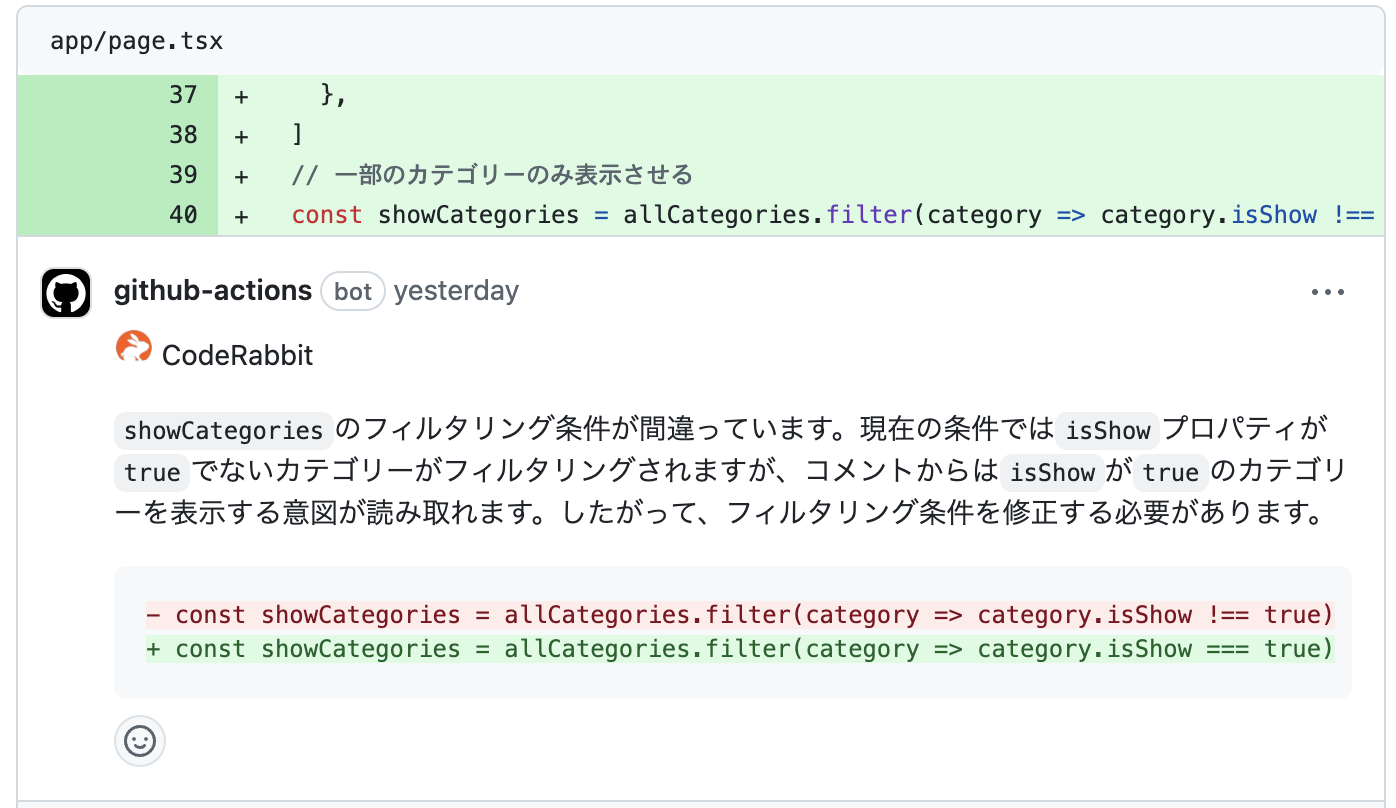Image resolution: width=1396 pixels, height=808 pixels.
Task: Click the isShow inline code span
Action: pos(1107,430)
